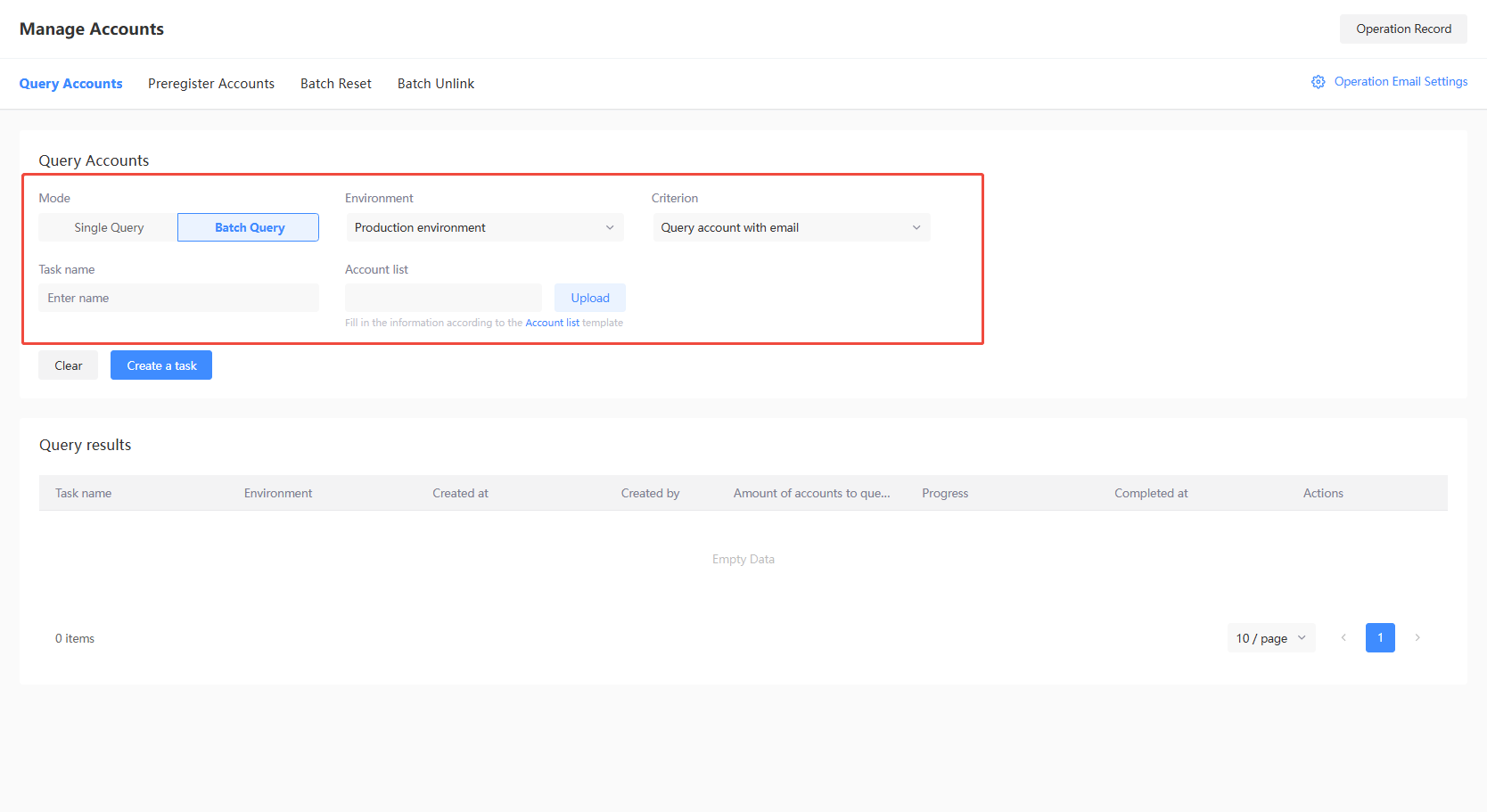The image size is (1487, 812).
Task: Click the Task name column header
Action: tap(84, 493)
